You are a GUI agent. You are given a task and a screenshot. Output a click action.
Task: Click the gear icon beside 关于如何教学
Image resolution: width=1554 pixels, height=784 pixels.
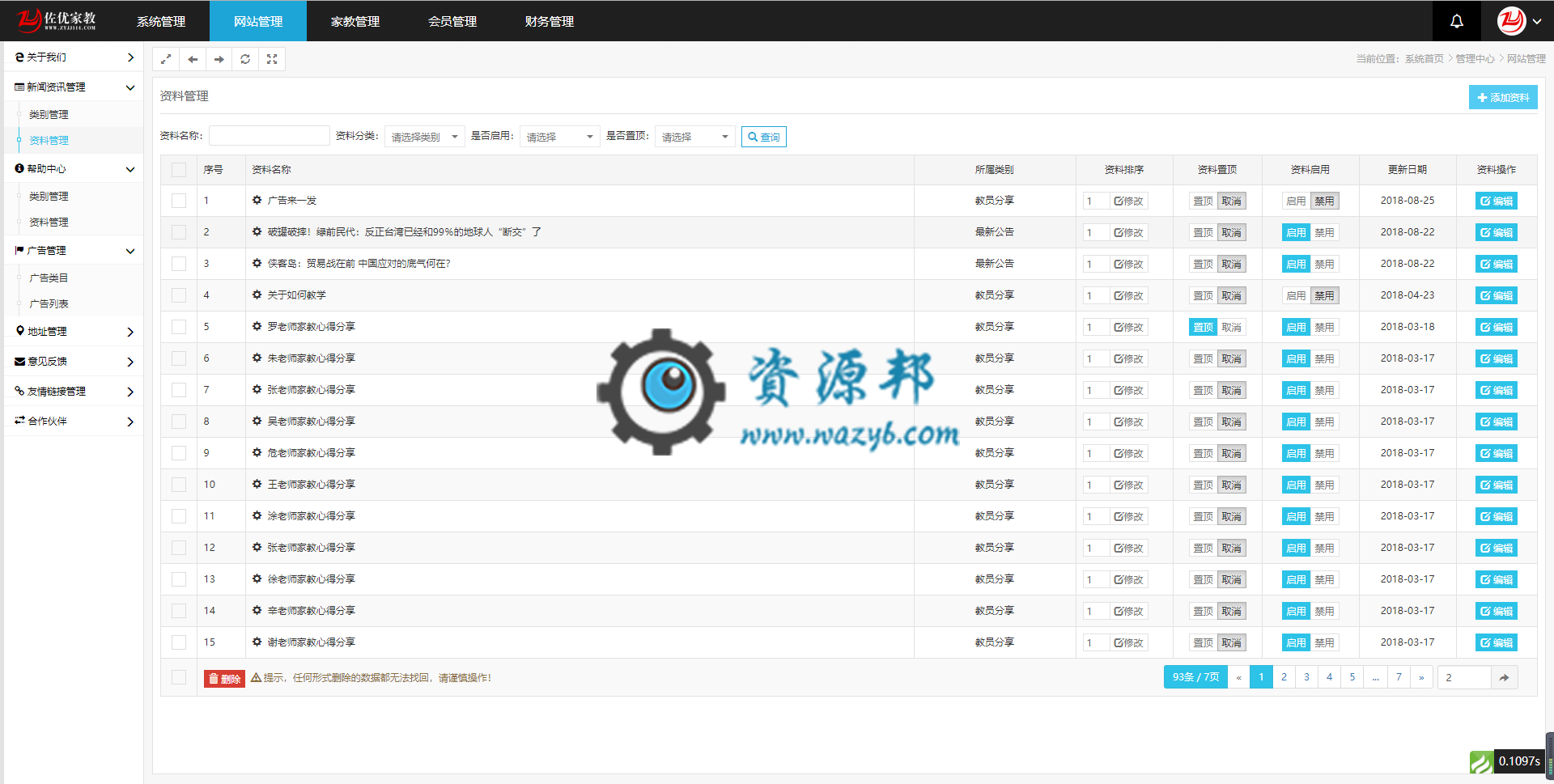pyautogui.click(x=257, y=295)
